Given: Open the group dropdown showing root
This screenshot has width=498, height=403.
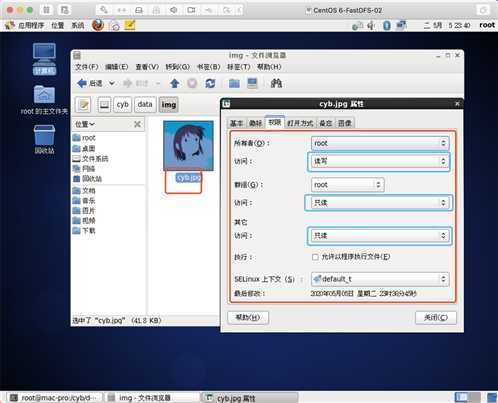Looking at the screenshot, I should [x=347, y=185].
